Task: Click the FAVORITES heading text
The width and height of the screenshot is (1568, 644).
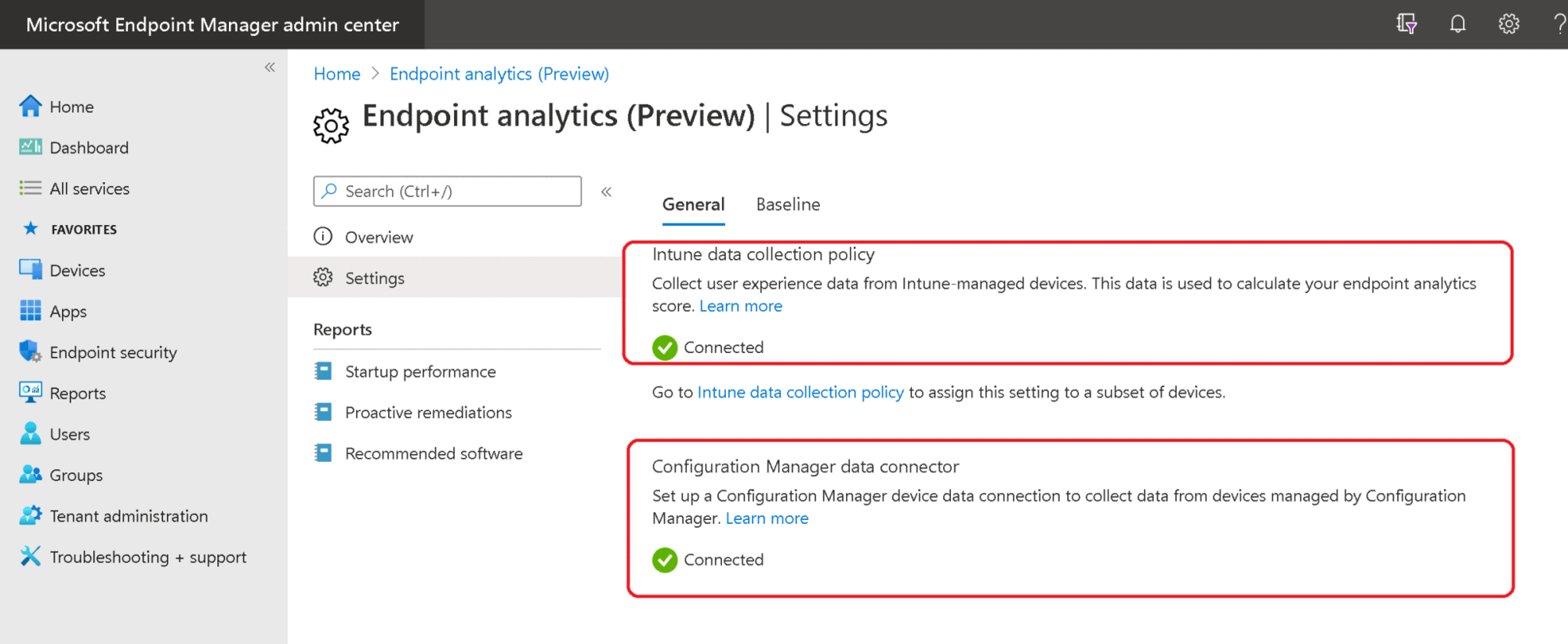Action: tap(84, 229)
